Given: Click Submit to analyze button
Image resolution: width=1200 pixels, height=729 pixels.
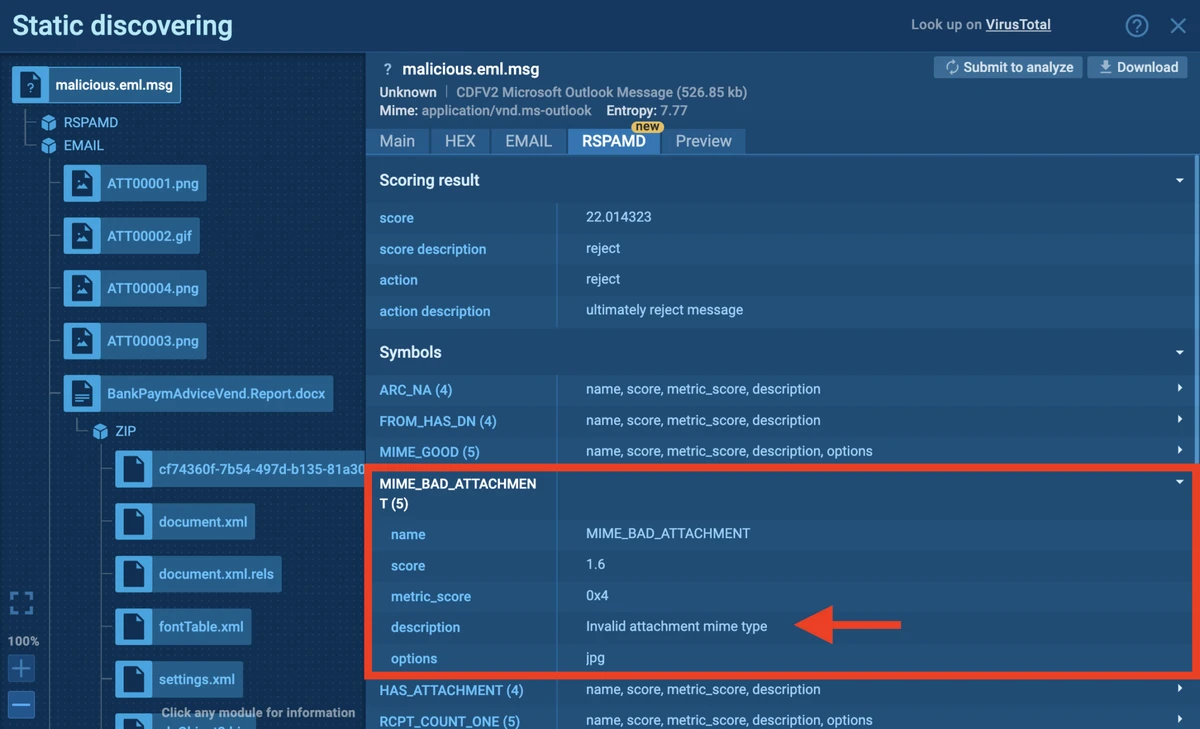Looking at the screenshot, I should pos(1008,67).
